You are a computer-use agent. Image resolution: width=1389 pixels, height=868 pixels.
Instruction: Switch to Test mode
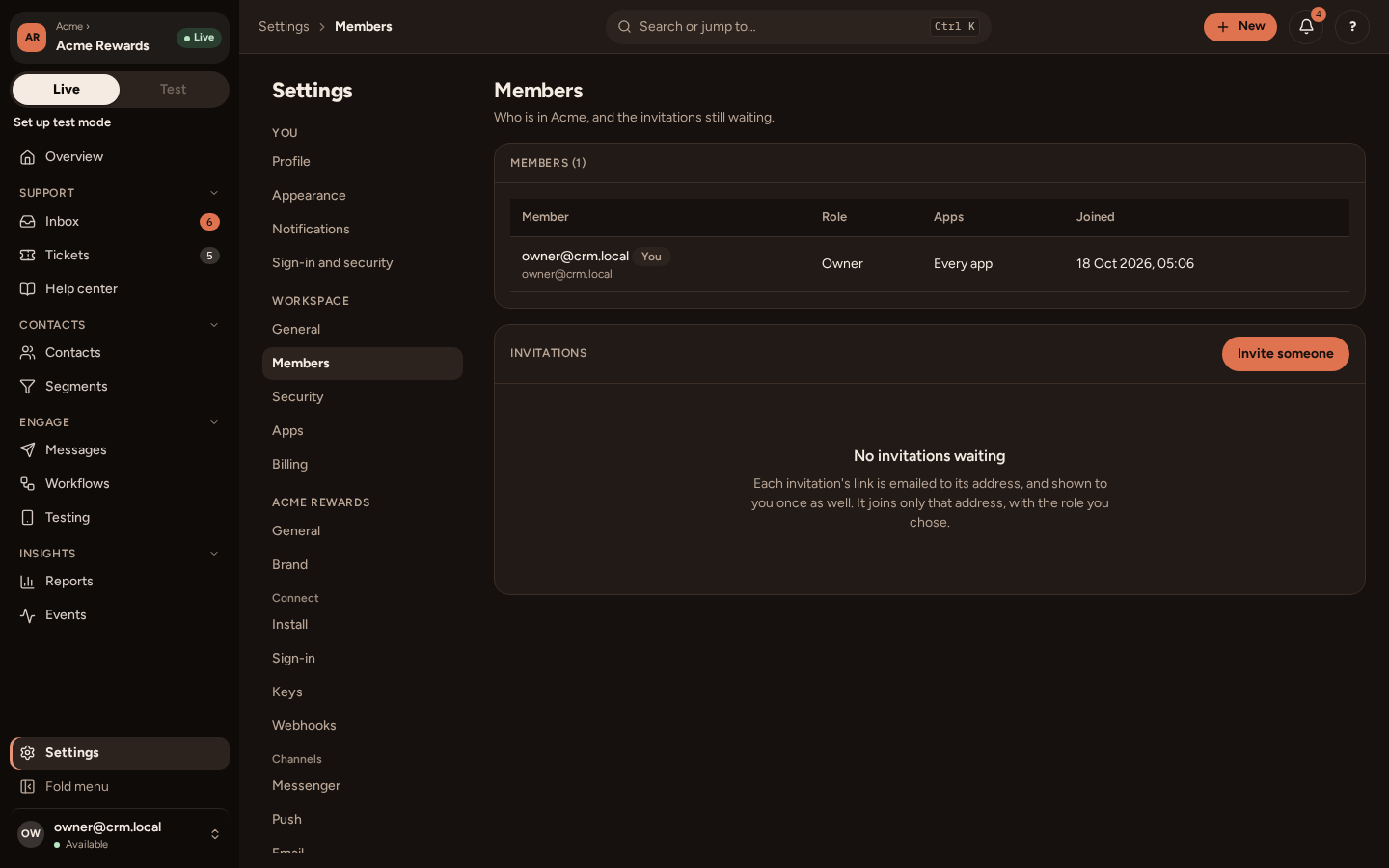174,90
